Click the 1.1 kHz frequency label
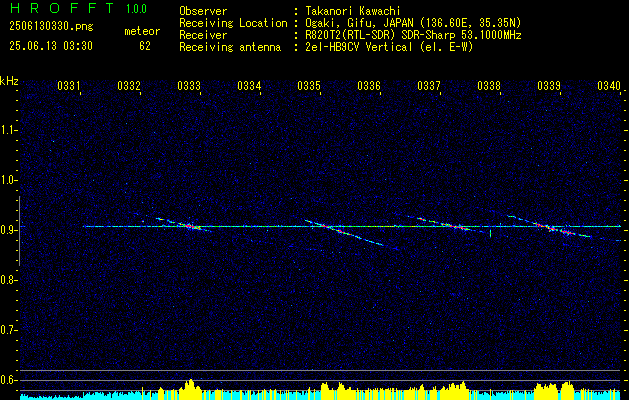The image size is (629, 400). point(8,130)
